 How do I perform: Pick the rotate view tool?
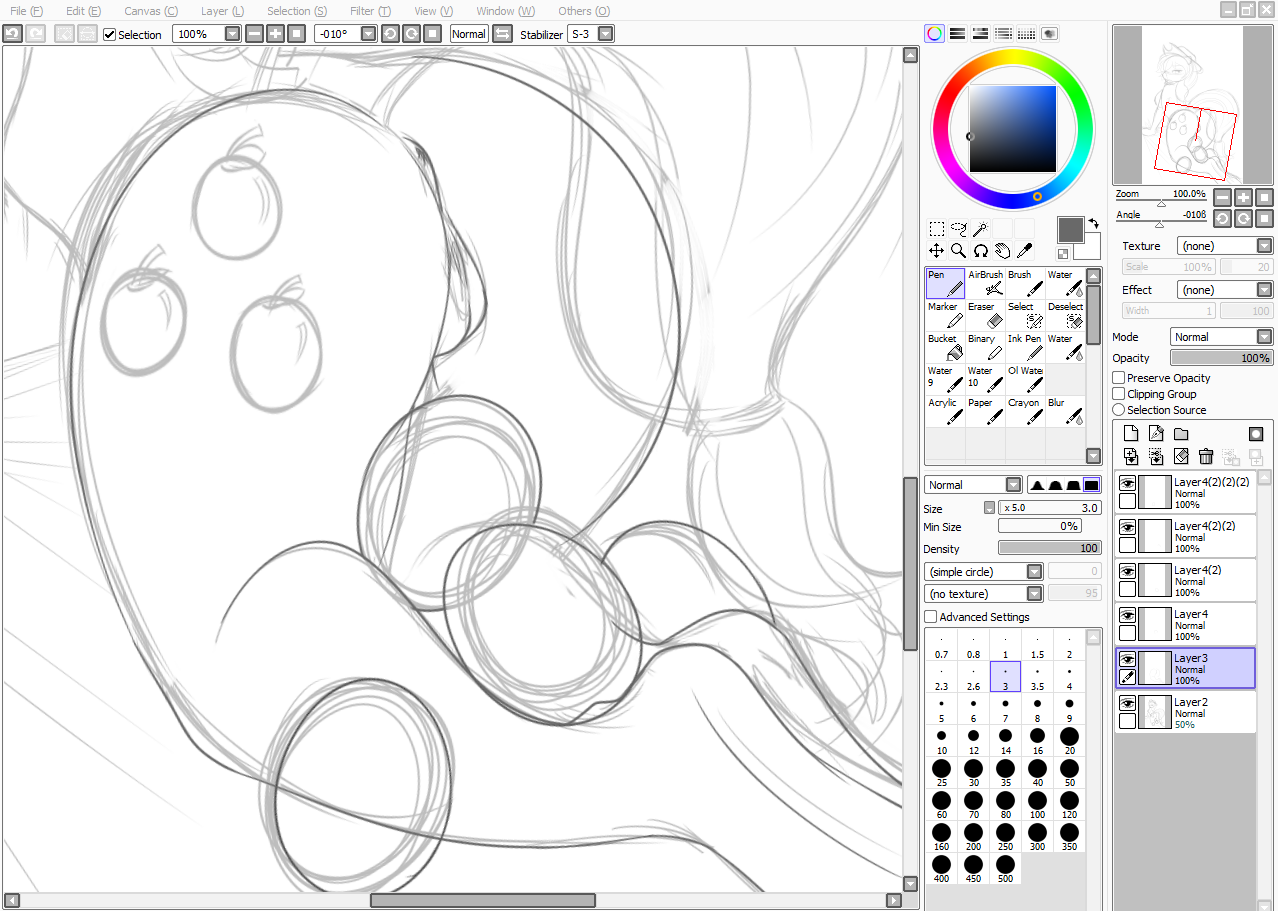coord(980,251)
